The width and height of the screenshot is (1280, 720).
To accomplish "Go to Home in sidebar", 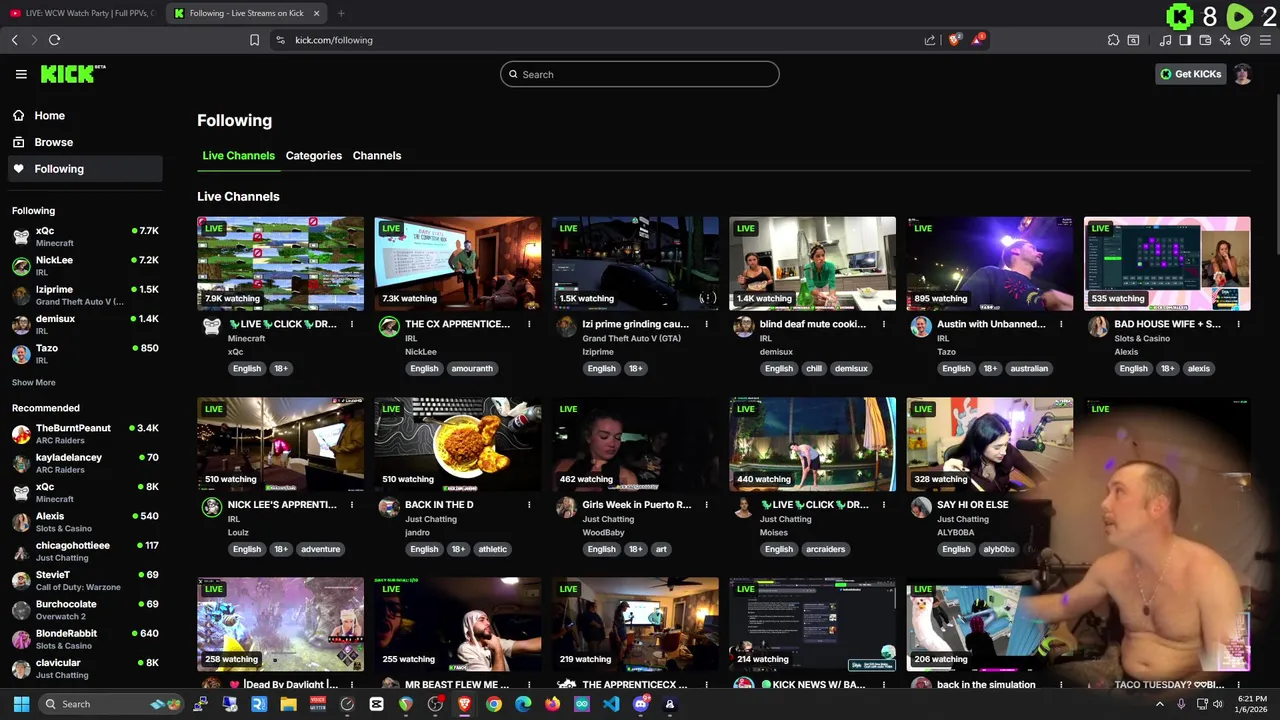I will [x=85, y=116].
